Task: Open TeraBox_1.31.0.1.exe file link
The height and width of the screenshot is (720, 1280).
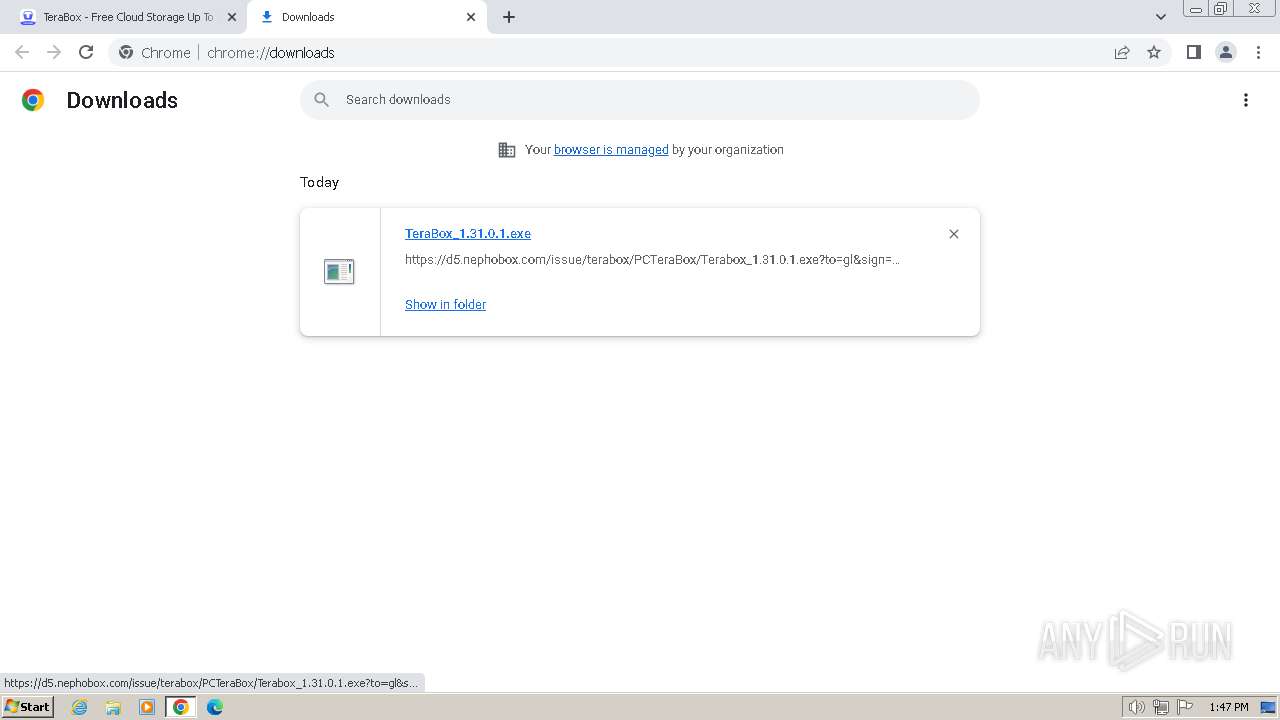Action: (468, 233)
